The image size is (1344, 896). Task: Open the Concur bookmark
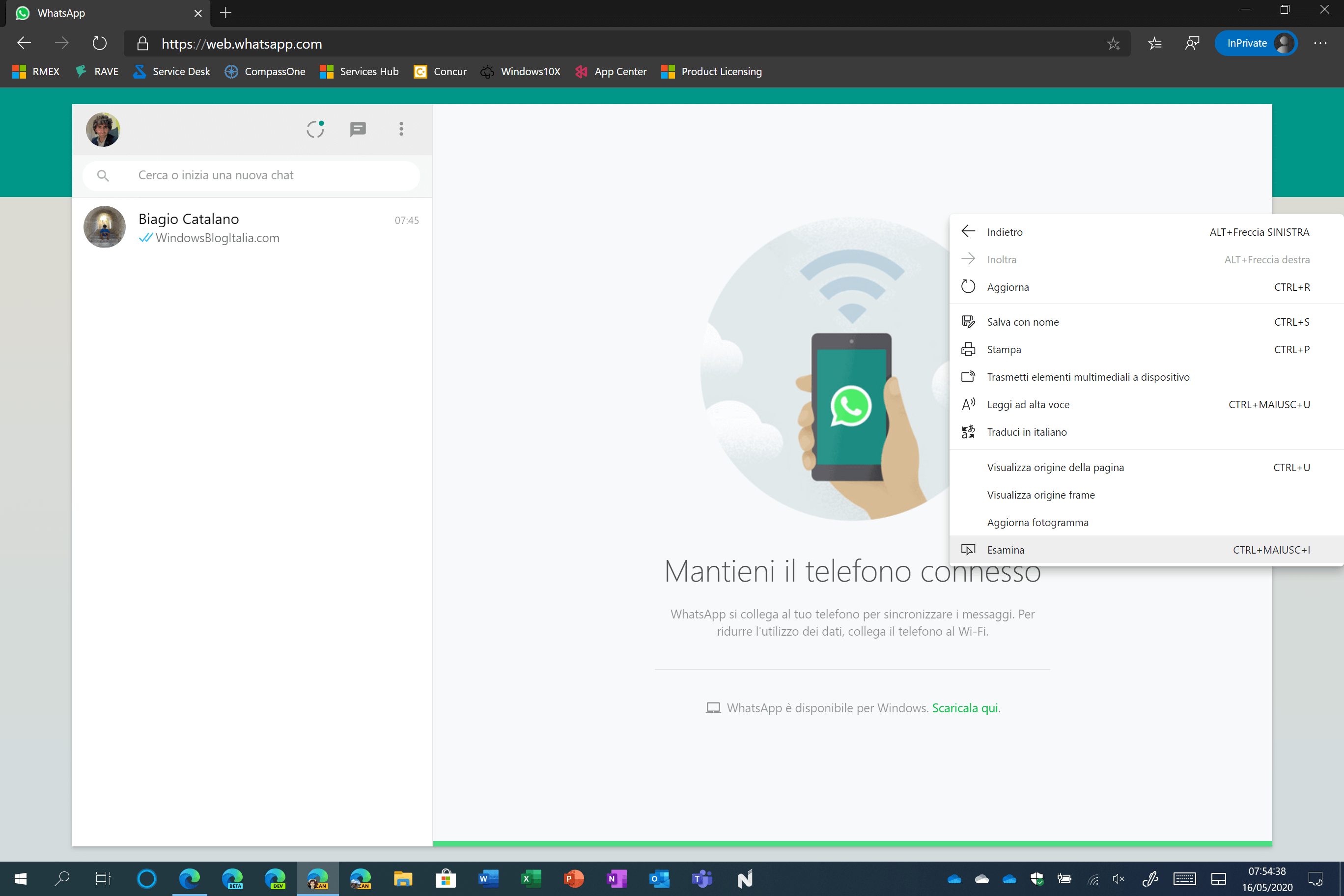pyautogui.click(x=440, y=71)
